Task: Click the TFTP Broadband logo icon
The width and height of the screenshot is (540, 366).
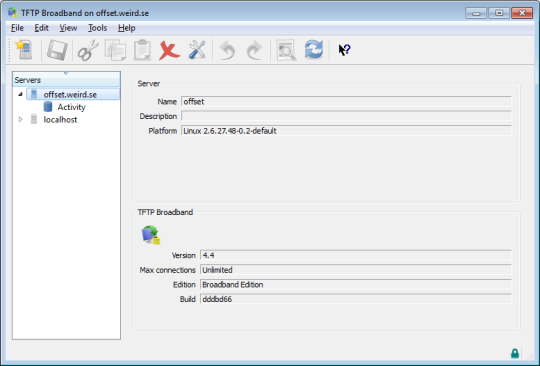Action: pyautogui.click(x=151, y=235)
